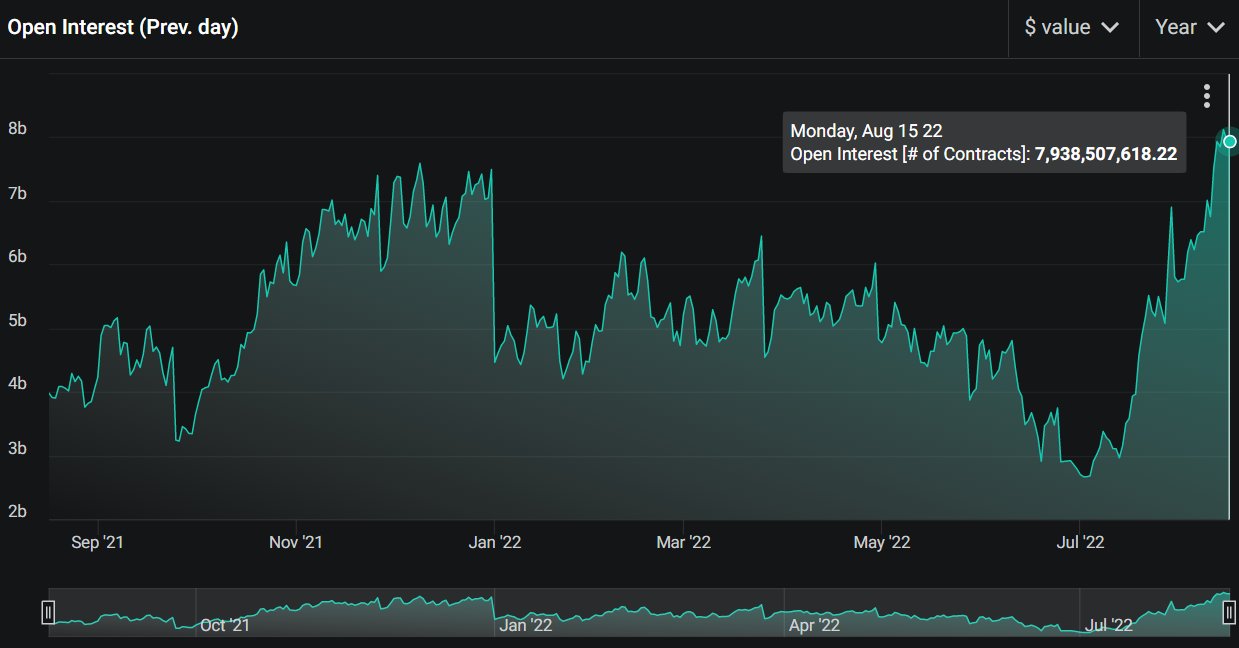Click the 5b label on the y-axis
Image resolution: width=1239 pixels, height=648 pixels.
[x=18, y=322]
